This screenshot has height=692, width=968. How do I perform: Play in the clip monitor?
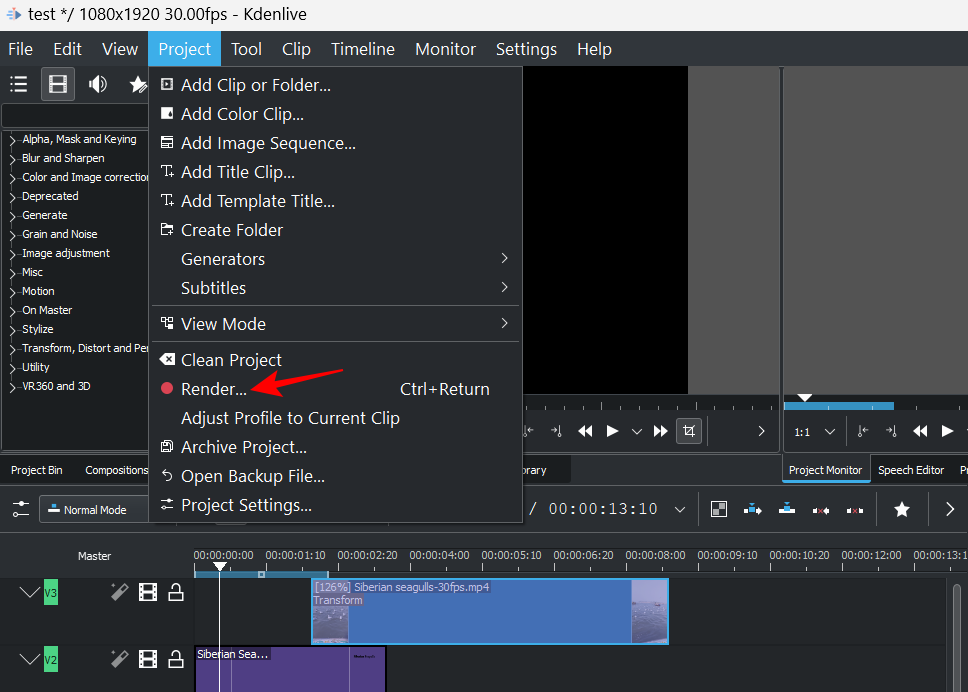coord(612,431)
